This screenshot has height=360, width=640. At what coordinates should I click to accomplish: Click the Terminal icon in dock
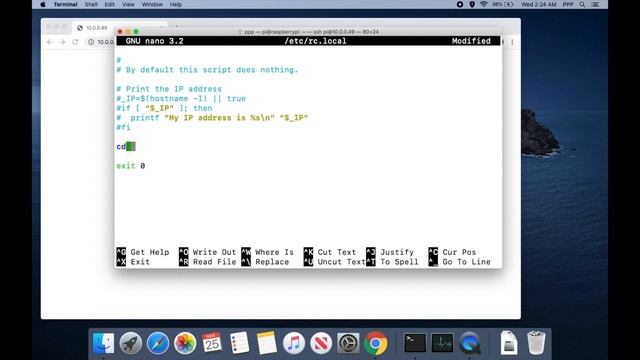(415, 343)
